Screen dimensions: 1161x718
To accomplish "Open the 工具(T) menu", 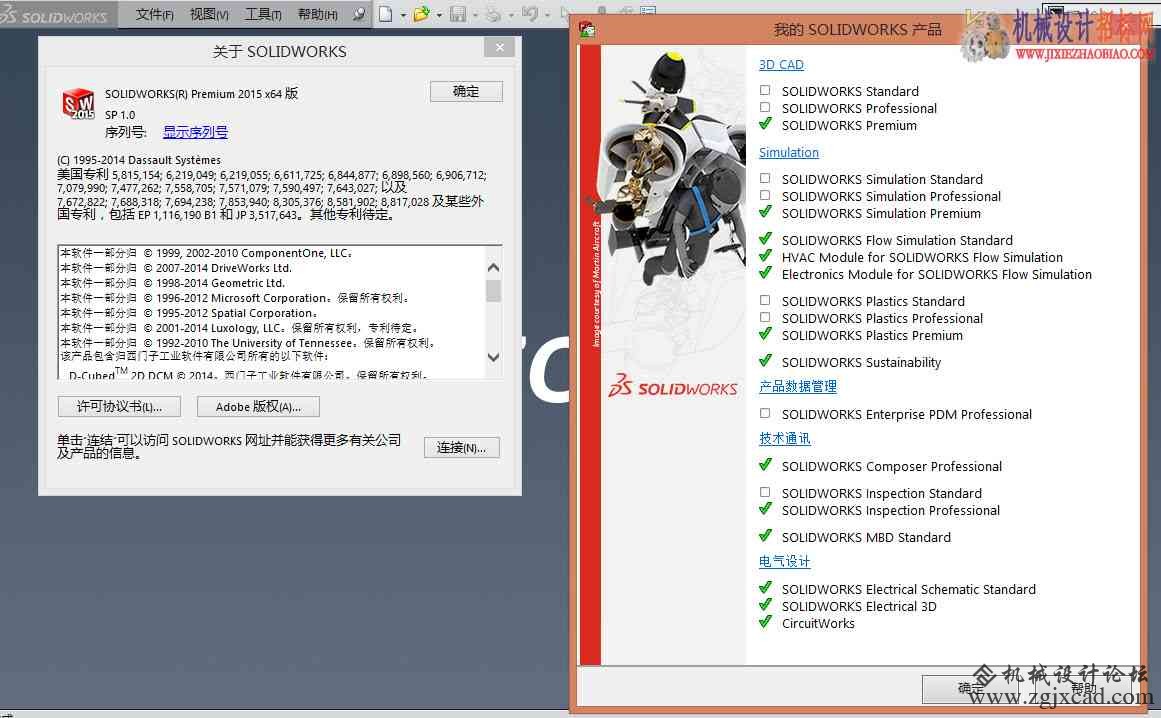I will (x=263, y=14).
